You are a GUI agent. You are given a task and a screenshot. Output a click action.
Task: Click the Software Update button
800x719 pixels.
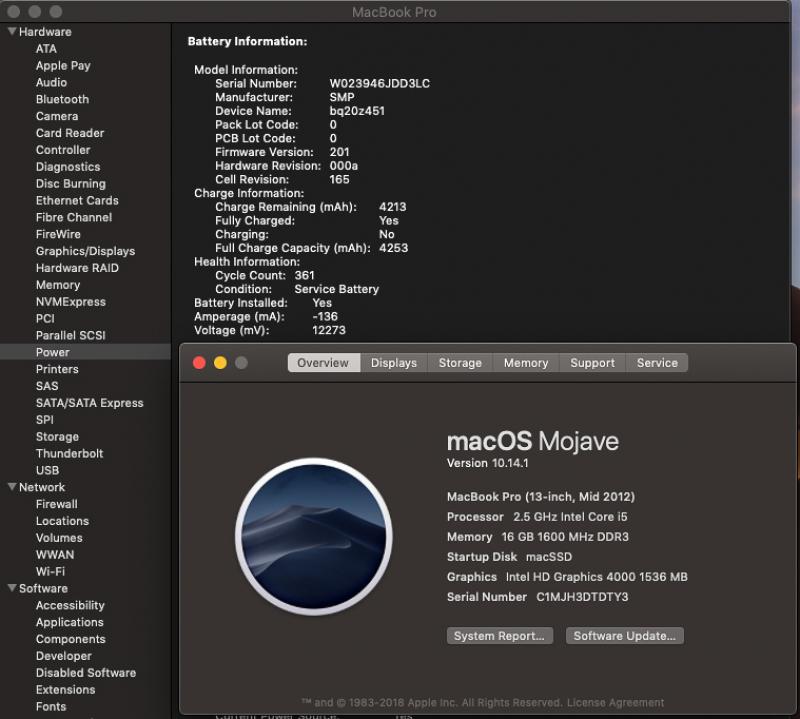point(624,636)
